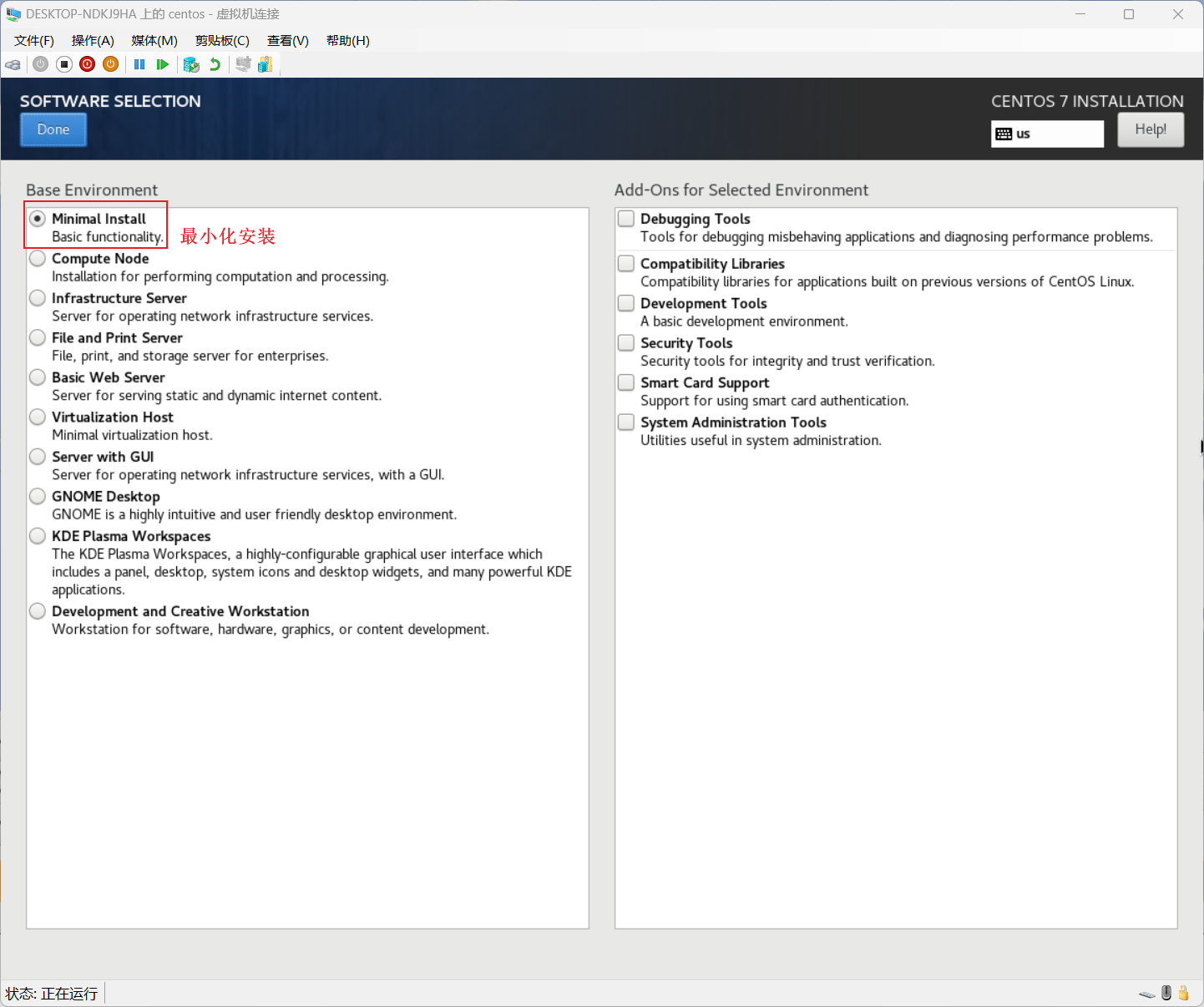Save VM state with the orange power icon

coord(110,64)
